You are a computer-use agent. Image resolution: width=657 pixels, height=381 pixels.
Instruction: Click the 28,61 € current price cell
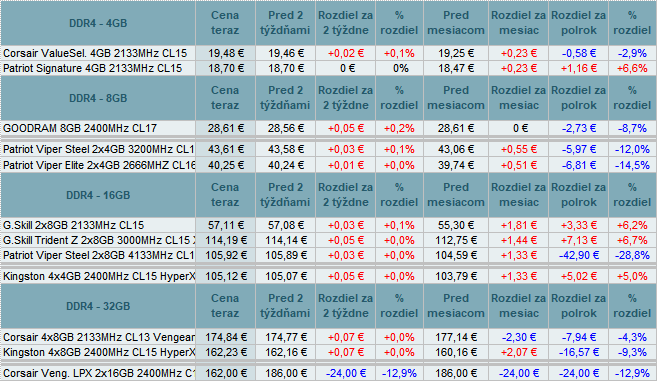point(225,128)
